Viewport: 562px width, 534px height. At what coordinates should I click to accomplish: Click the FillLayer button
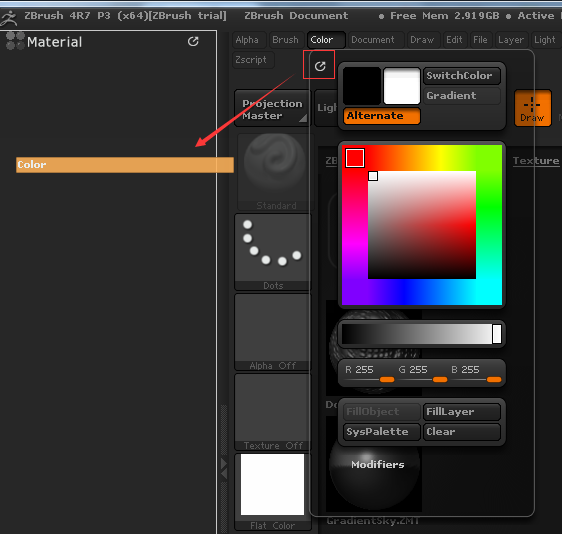462,412
